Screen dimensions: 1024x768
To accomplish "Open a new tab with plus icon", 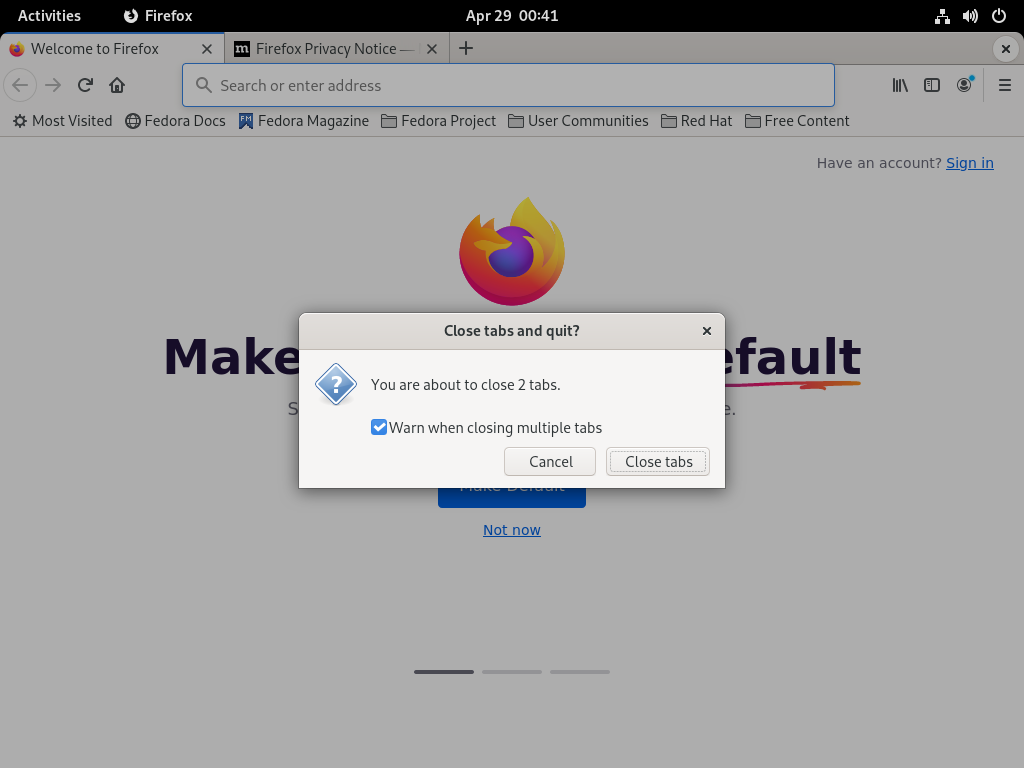I will (466, 48).
